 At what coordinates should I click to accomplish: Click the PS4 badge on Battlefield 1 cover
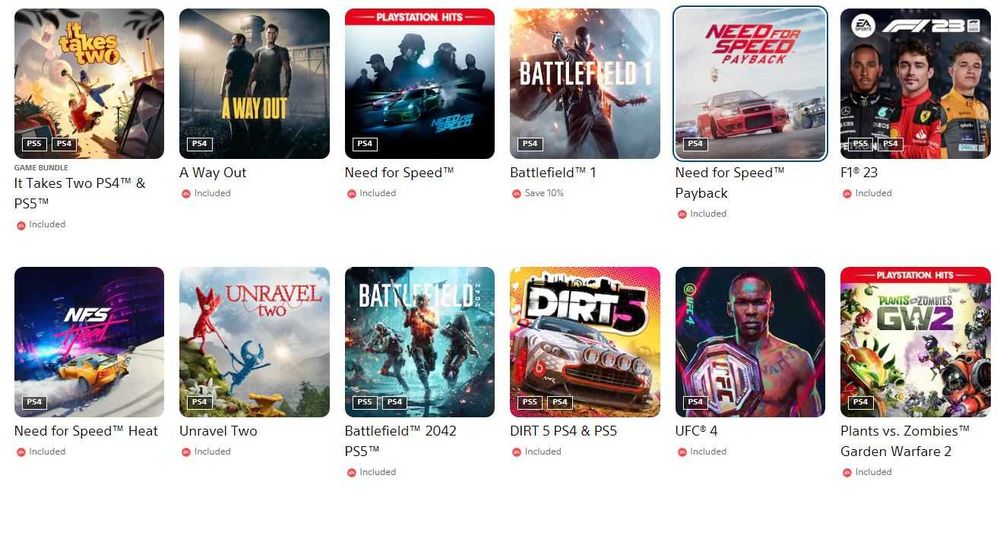[x=530, y=144]
